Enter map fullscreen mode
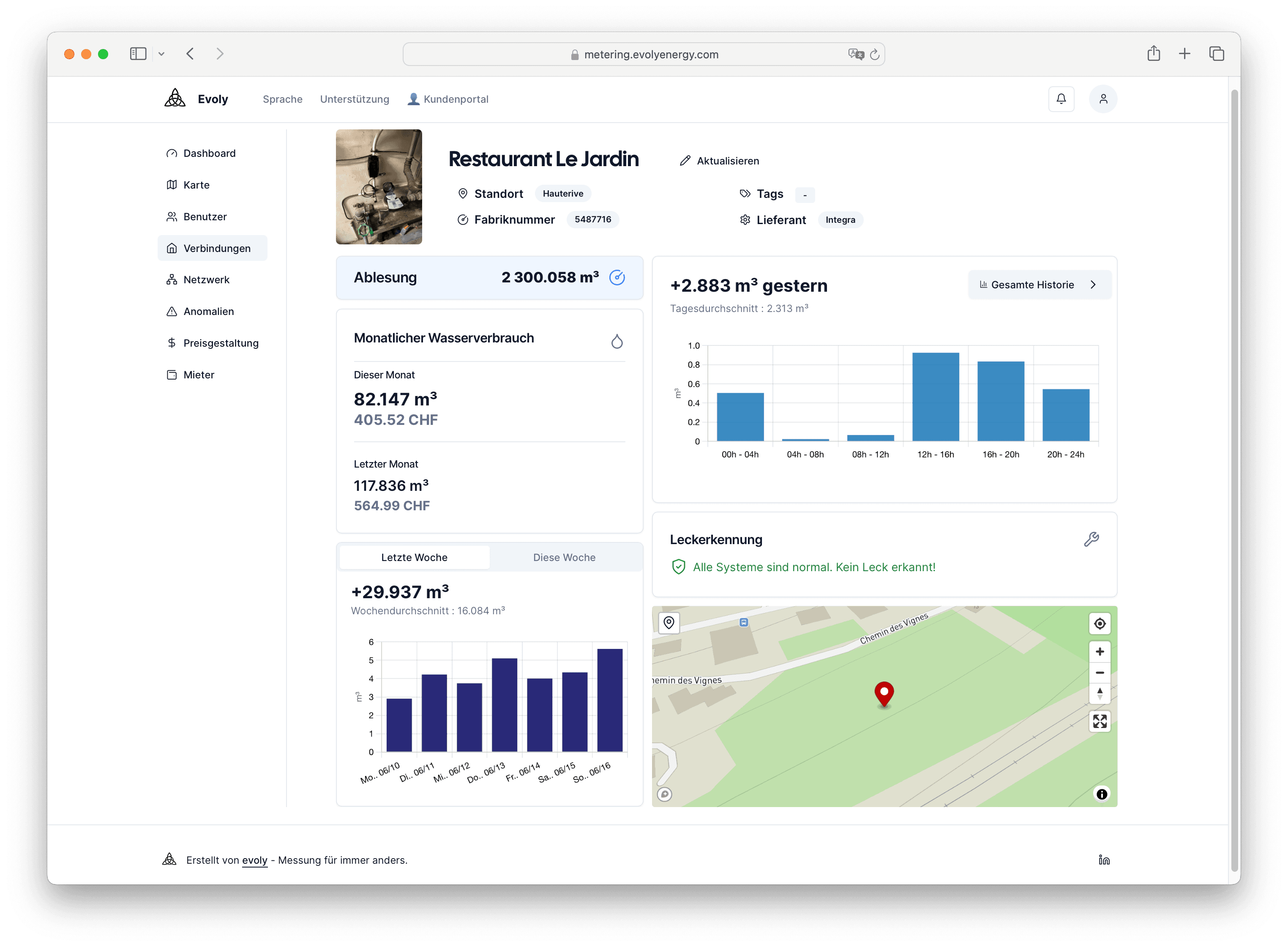The width and height of the screenshot is (1288, 947). tap(1099, 720)
